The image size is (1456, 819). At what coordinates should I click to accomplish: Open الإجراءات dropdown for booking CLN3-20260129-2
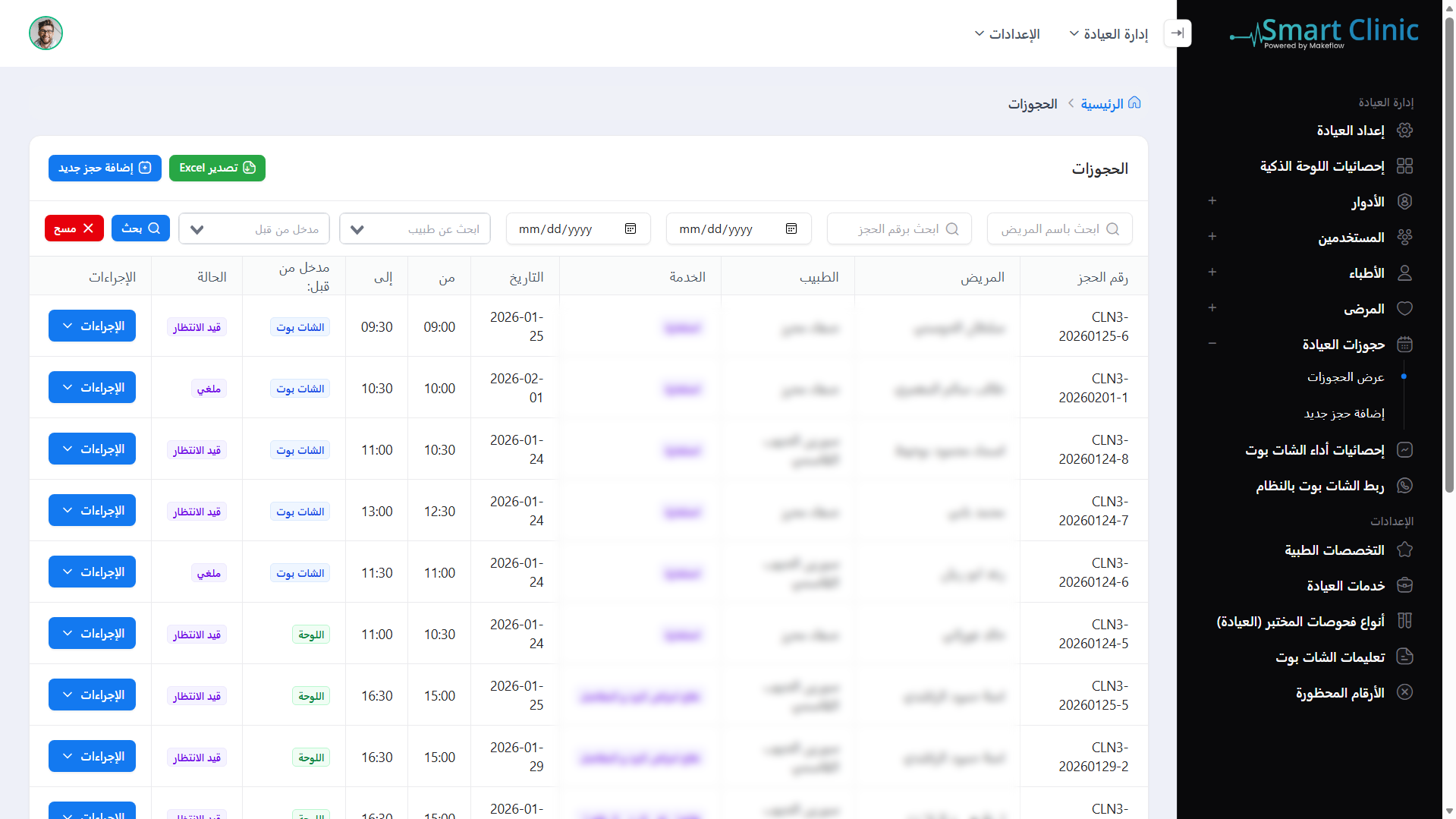point(92,757)
